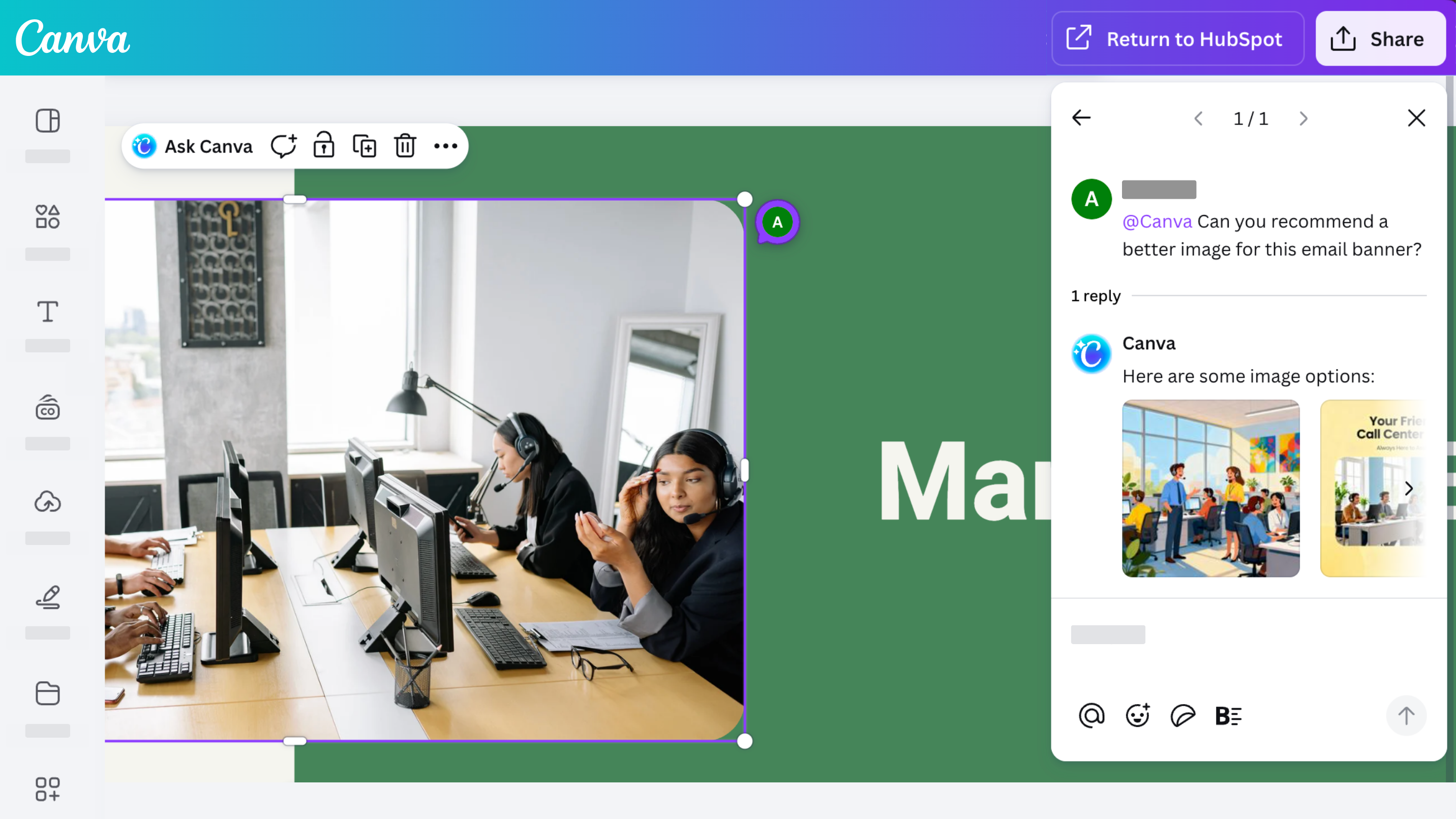This screenshot has width=1456, height=819.
Task: Select the Text tool in sidebar
Action: [x=47, y=312]
